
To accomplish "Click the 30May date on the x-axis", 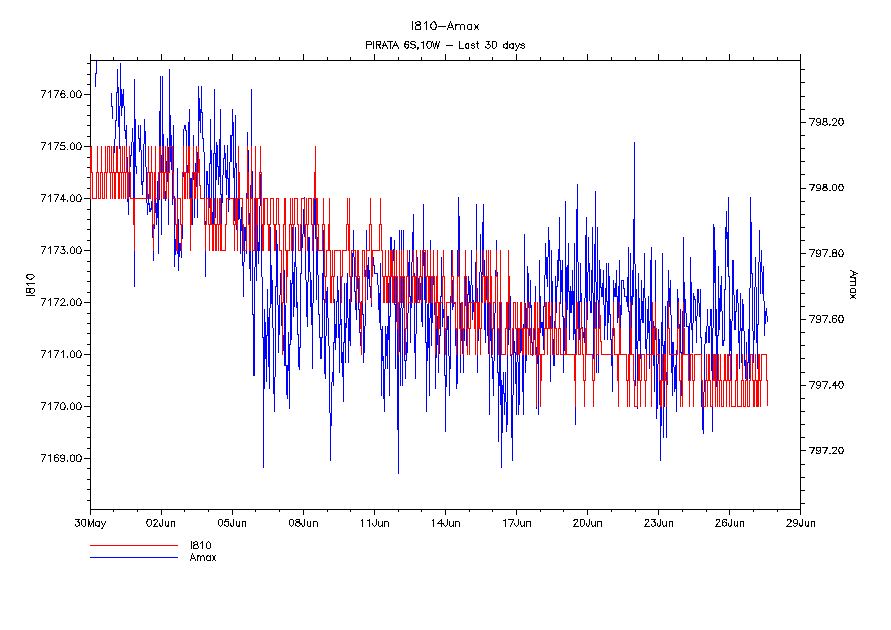I will click(x=90, y=522).
